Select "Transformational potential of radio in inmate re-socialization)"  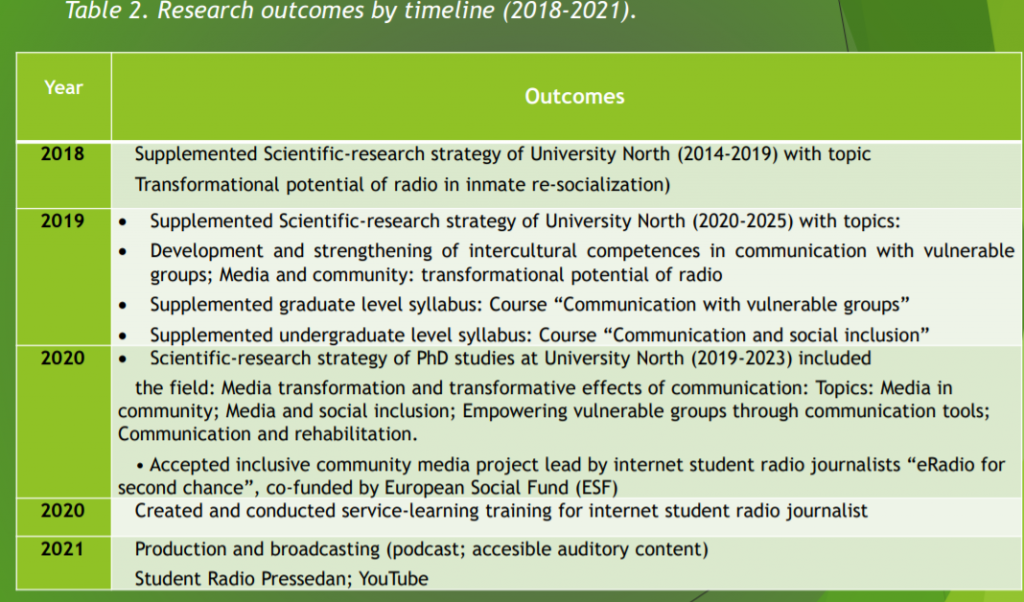pos(402,185)
